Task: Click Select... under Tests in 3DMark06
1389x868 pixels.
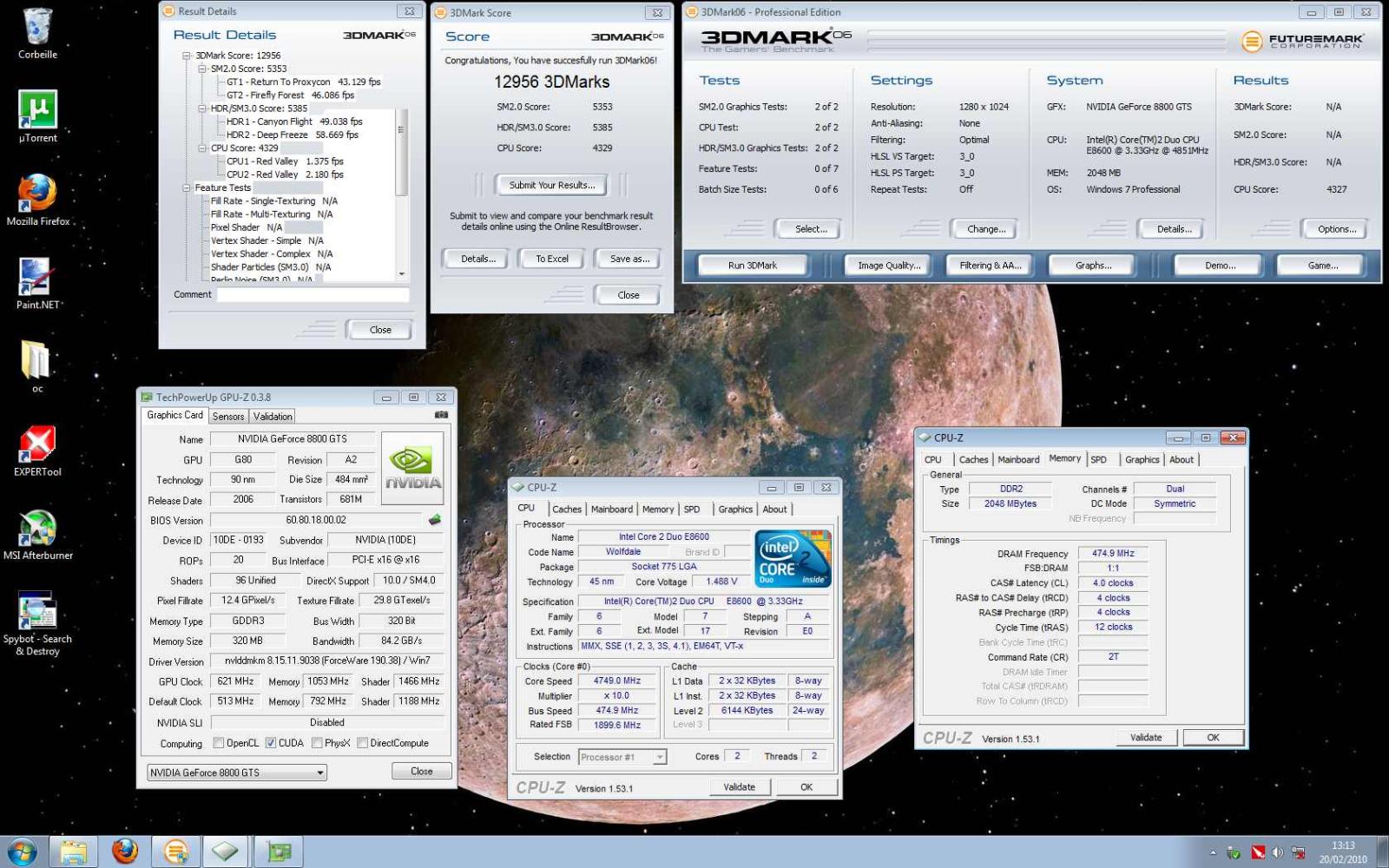Action: tap(811, 229)
